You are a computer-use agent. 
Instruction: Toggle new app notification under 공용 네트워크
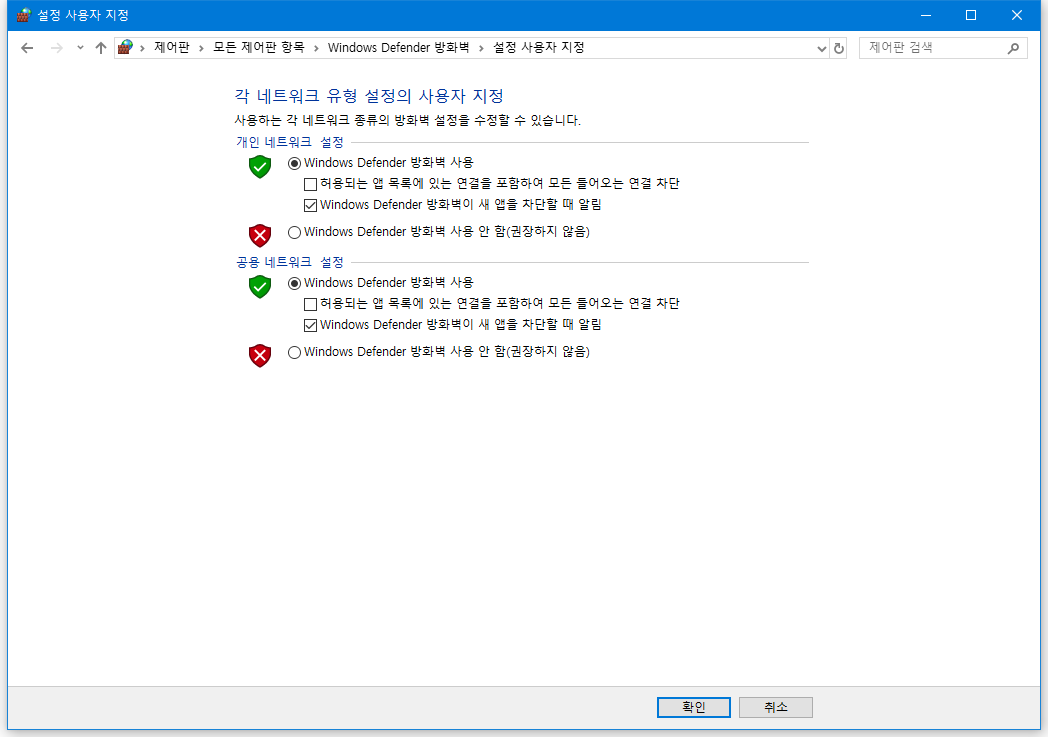click(x=310, y=325)
